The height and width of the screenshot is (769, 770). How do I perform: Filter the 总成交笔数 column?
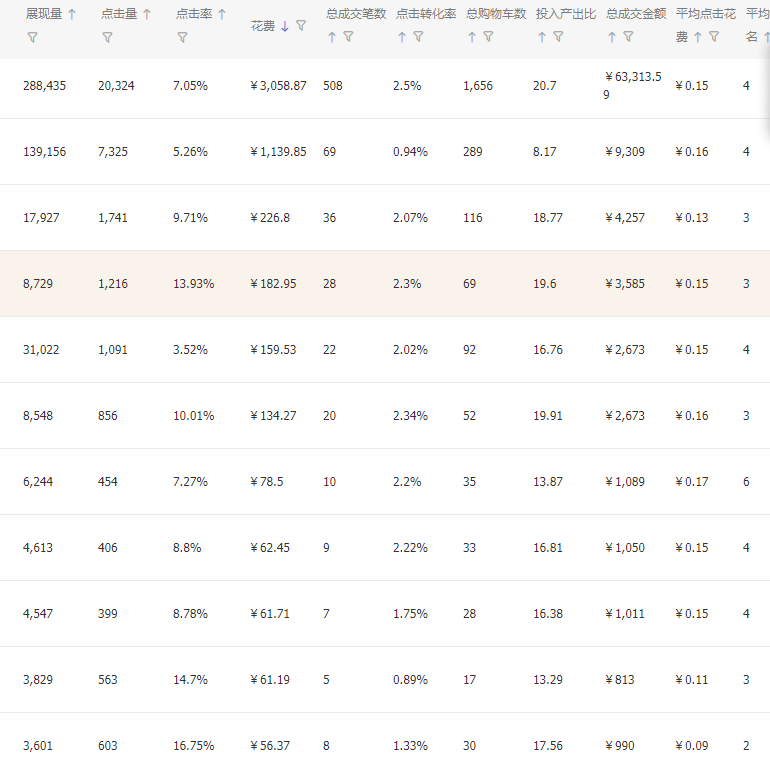[x=348, y=36]
